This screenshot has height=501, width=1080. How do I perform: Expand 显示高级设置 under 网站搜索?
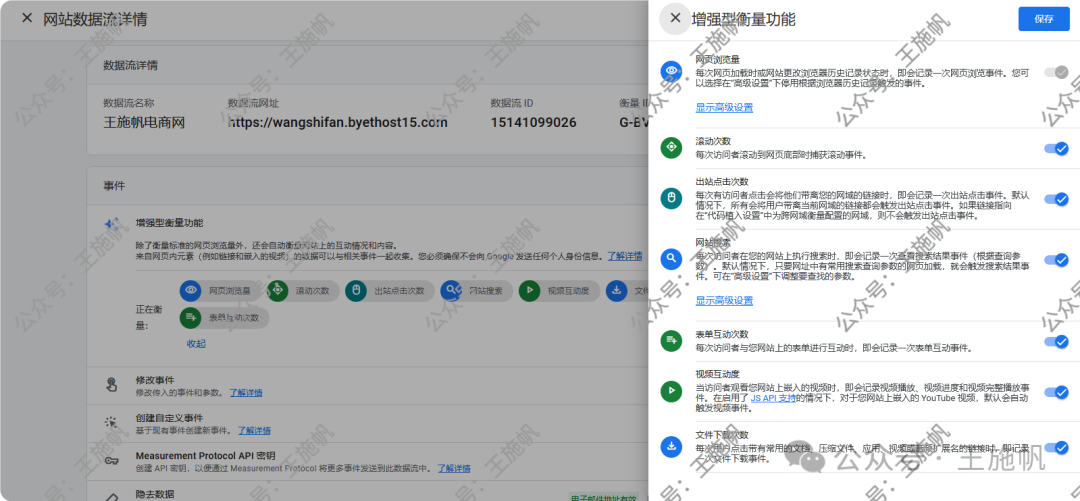[724, 300]
